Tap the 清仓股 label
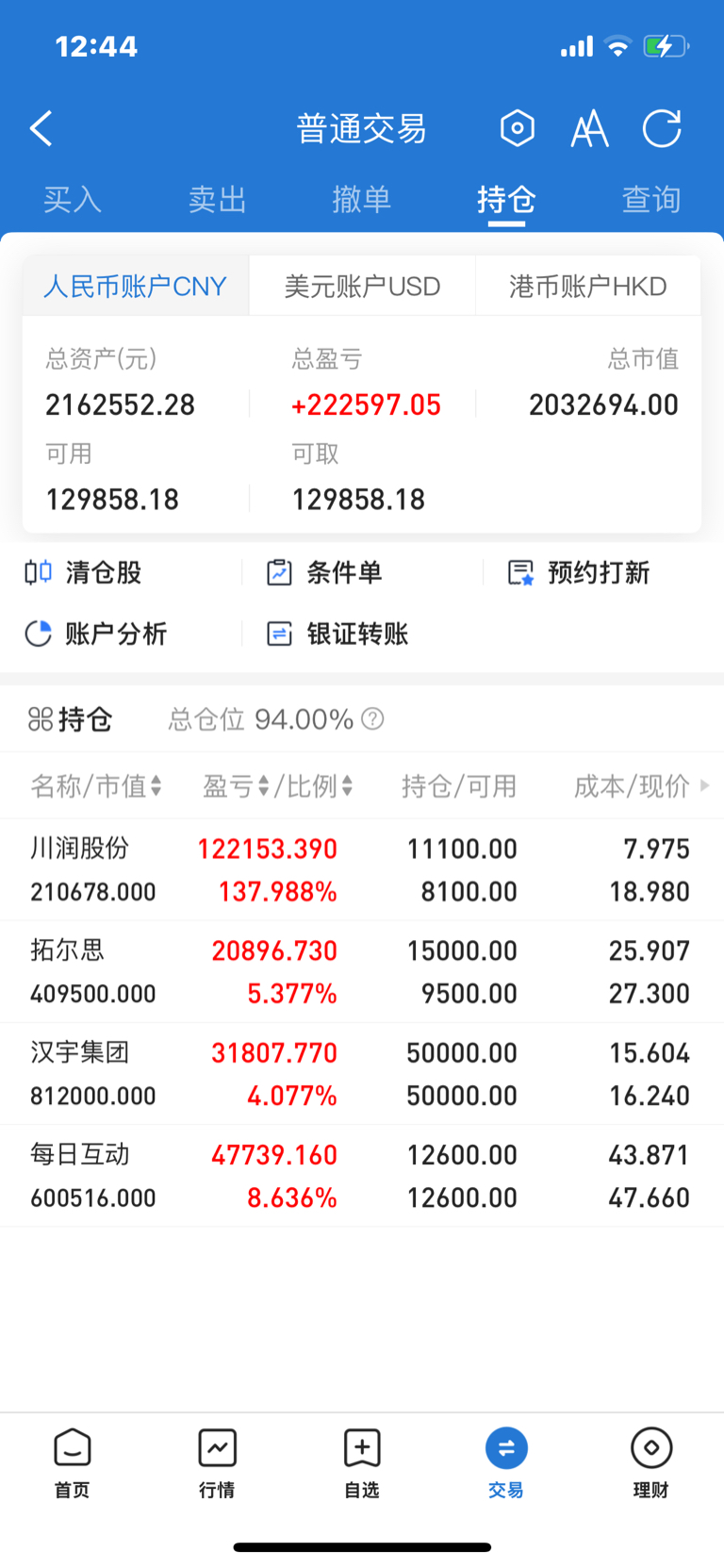Image resolution: width=724 pixels, height=1568 pixels. coord(104,572)
